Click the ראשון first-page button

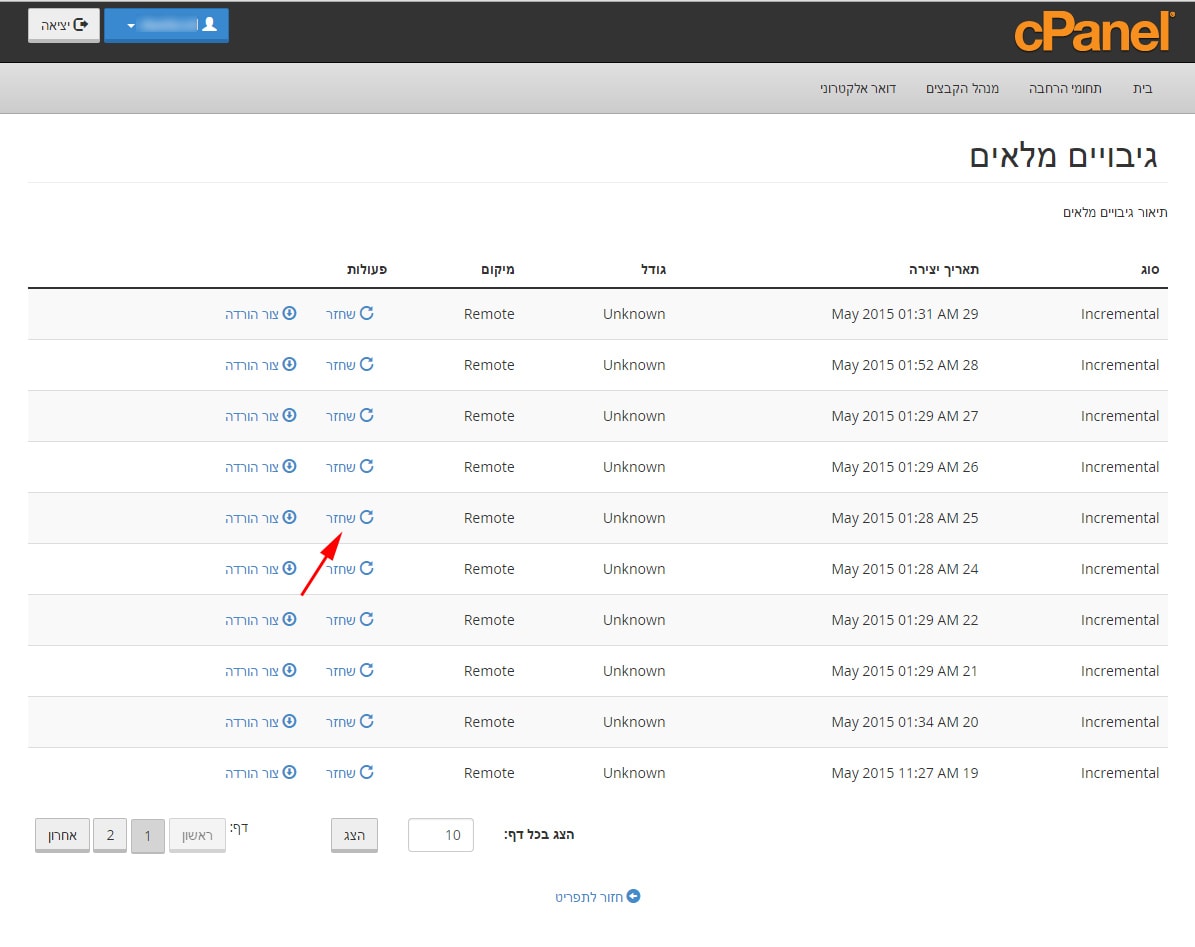pyautogui.click(x=197, y=836)
